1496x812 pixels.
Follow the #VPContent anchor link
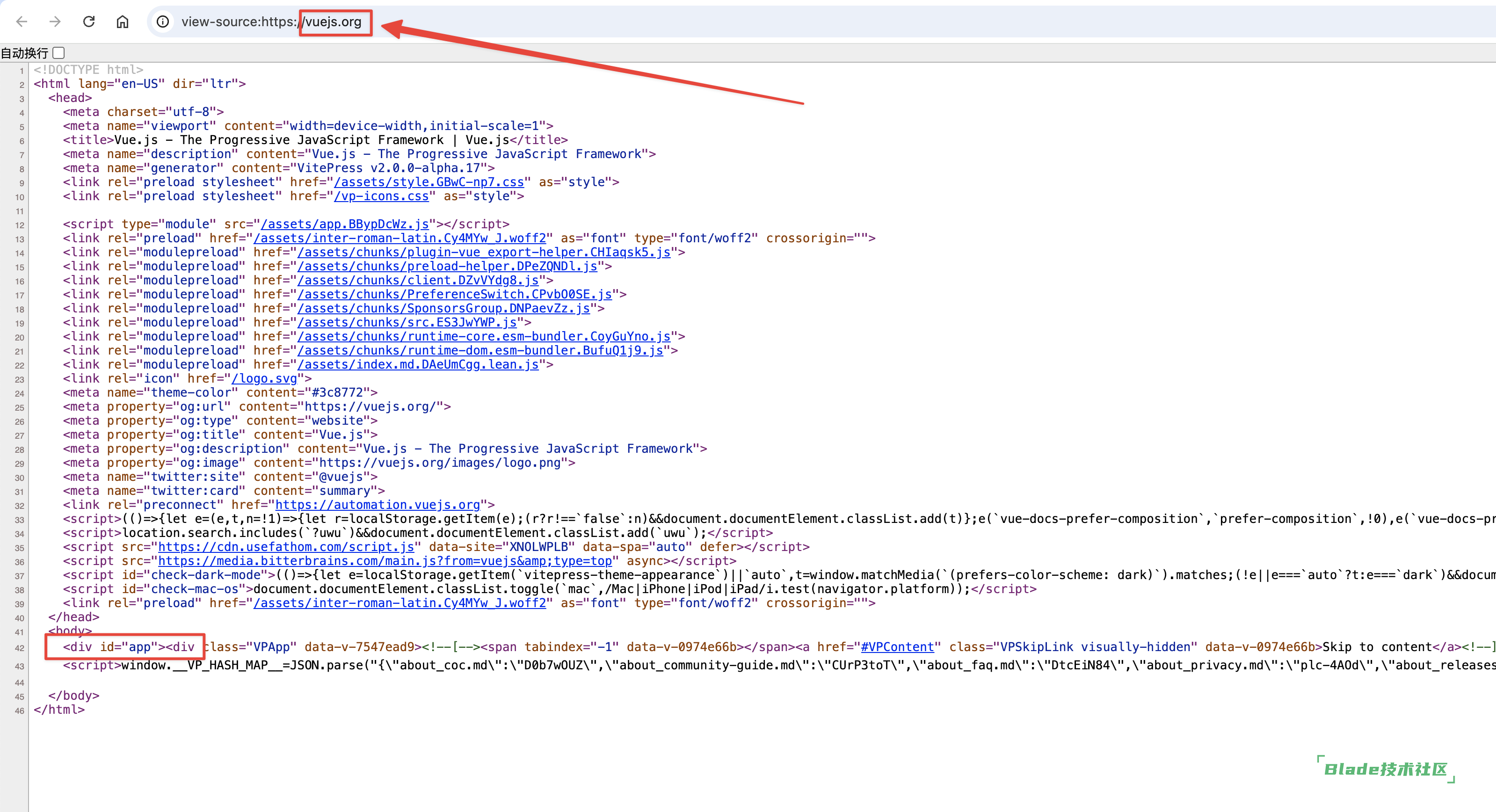(897, 646)
